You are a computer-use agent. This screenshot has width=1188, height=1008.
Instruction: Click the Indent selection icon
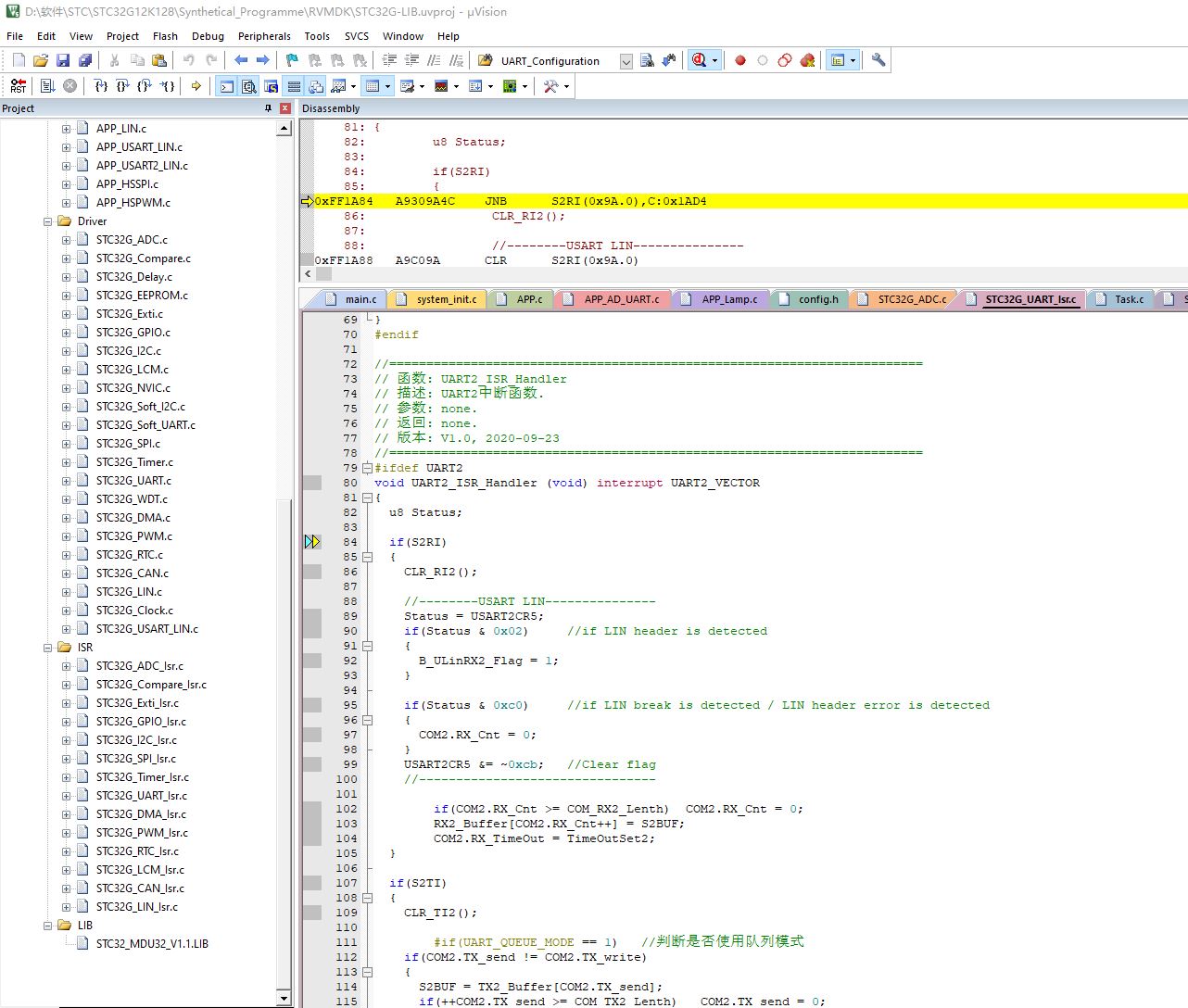[x=389, y=60]
